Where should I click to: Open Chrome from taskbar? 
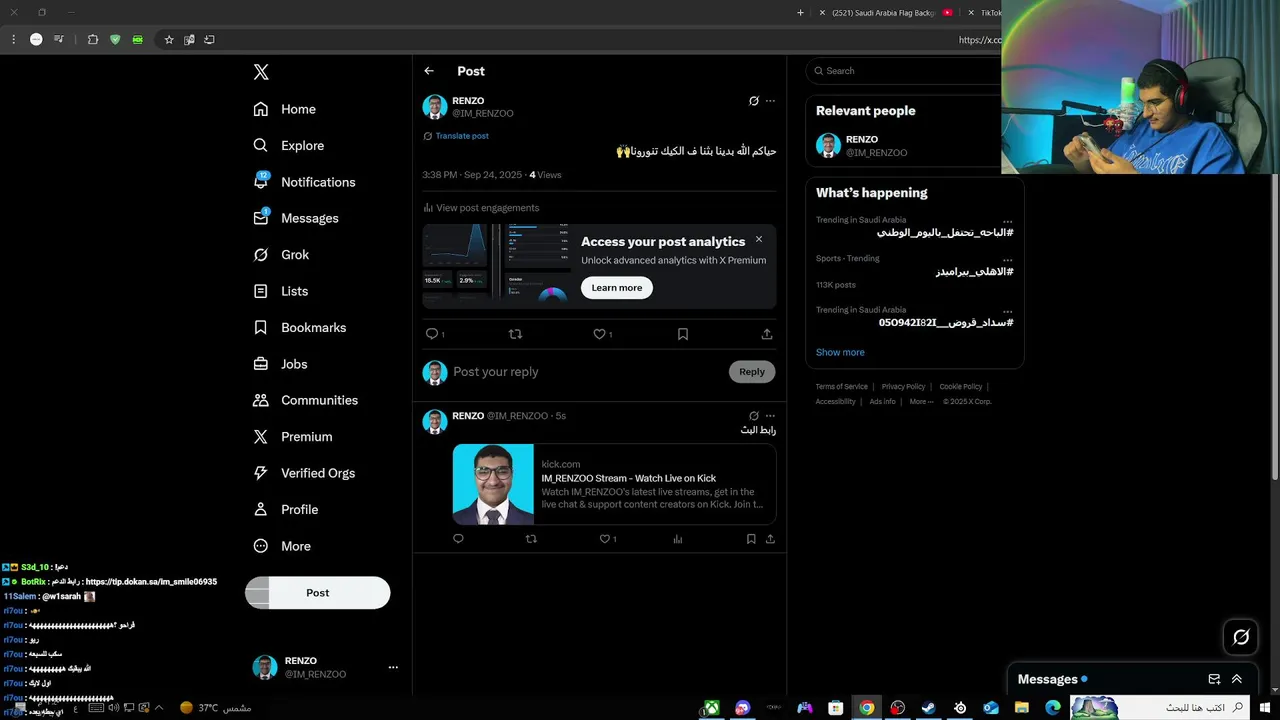pos(867,708)
